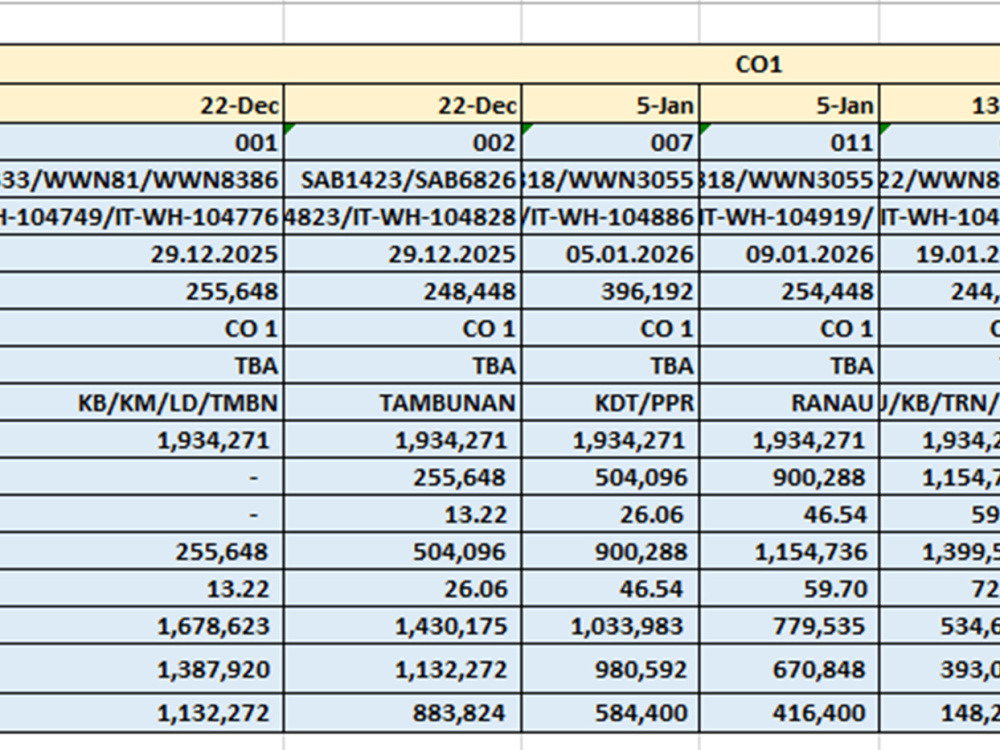Click the cell showing 1,154,736

coord(790,552)
